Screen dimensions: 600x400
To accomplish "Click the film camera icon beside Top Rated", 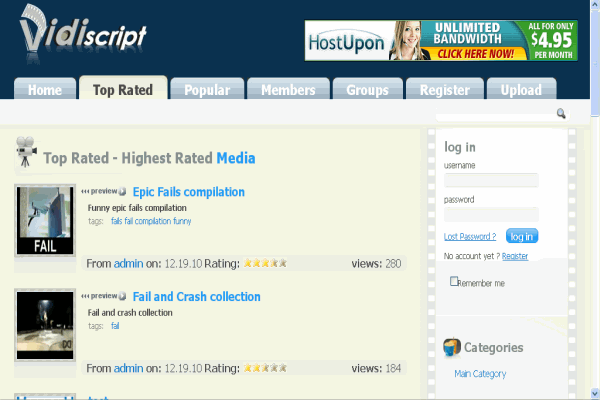I will 26,156.
